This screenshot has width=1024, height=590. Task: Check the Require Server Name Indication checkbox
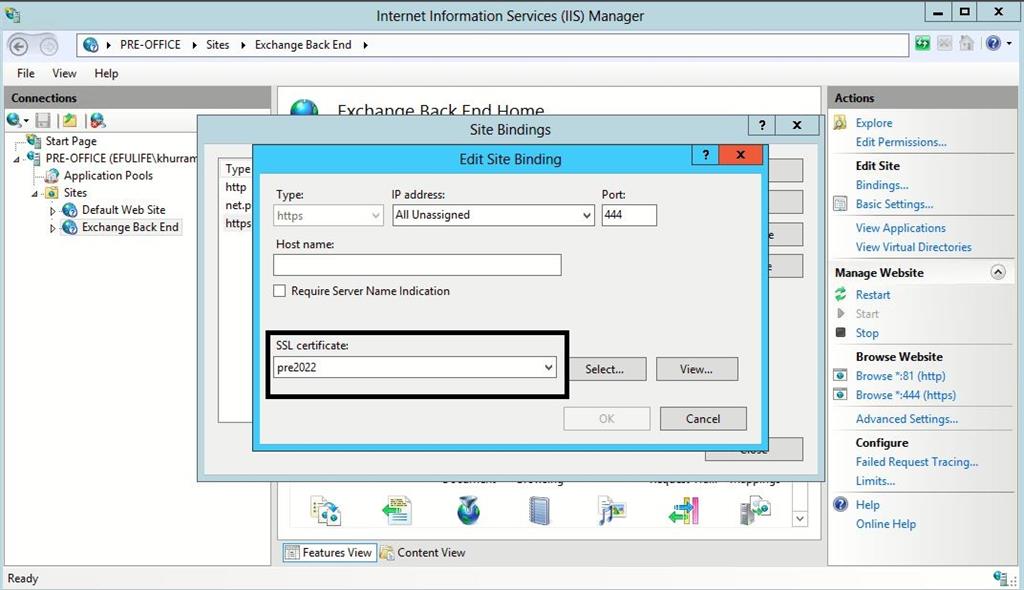tap(279, 291)
